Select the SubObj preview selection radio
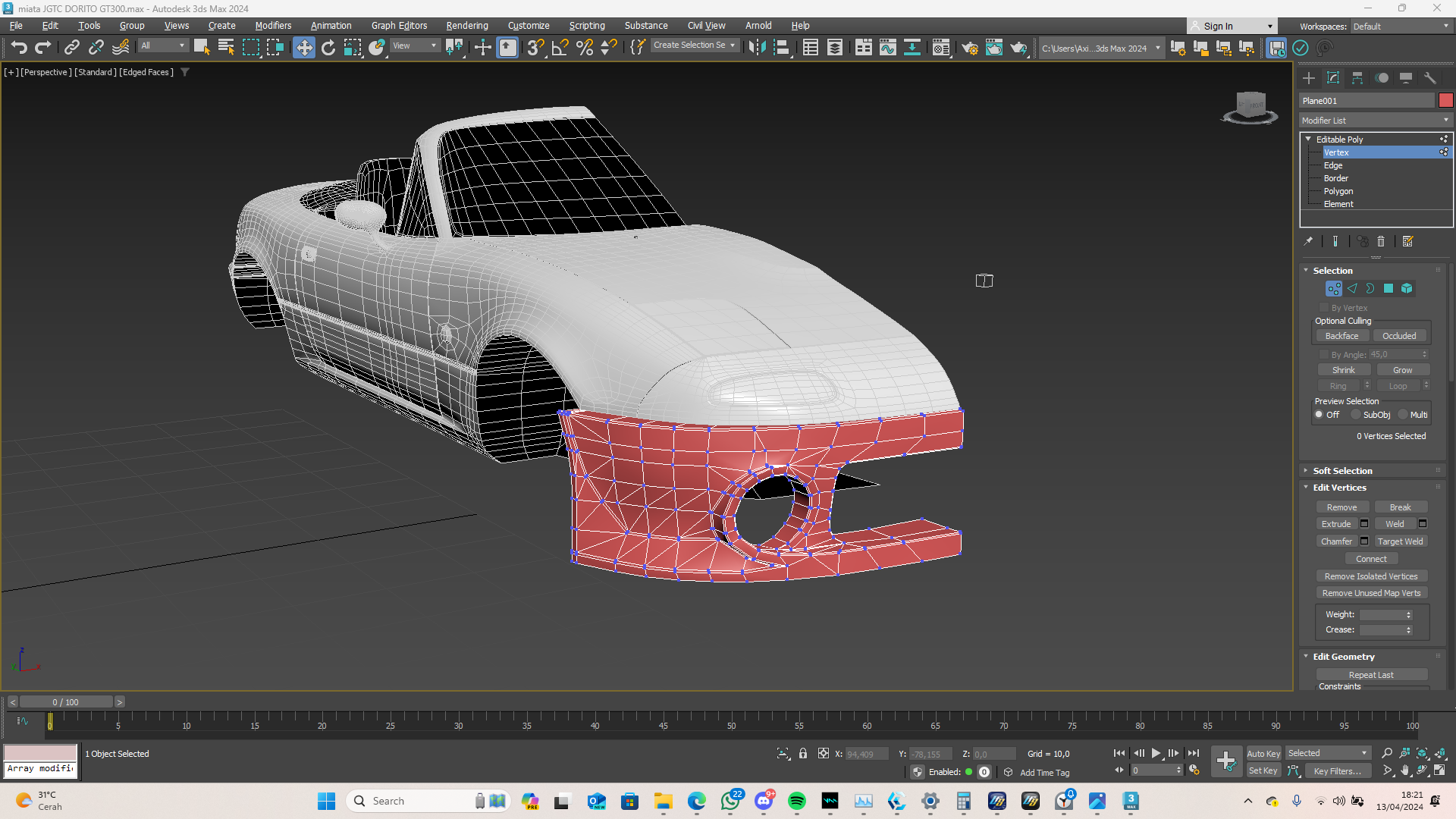Screen dimensions: 1456x819 1357,415
